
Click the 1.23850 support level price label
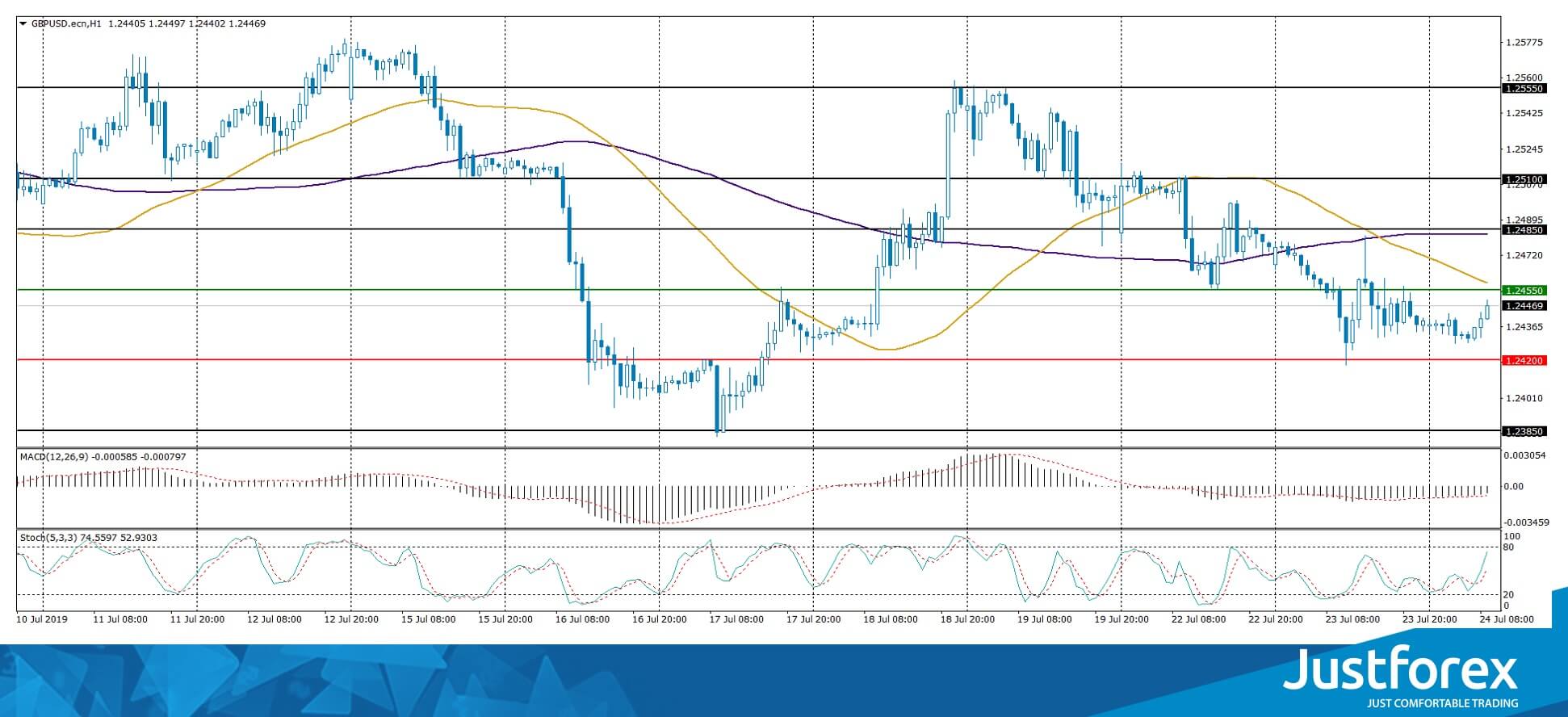coord(1523,431)
